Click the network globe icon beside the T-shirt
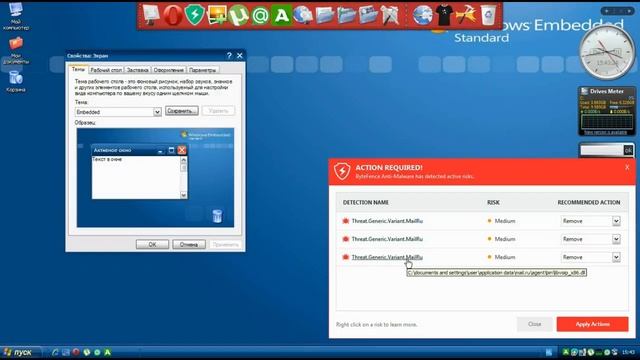 coord(422,16)
